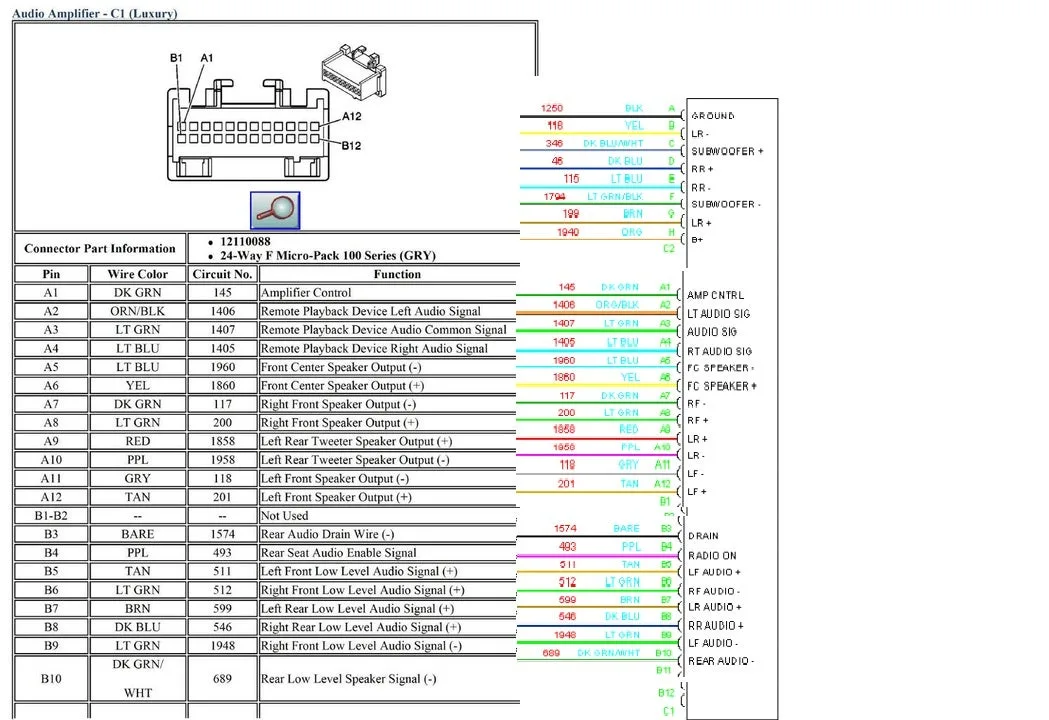Click the DK GRN/WHT wire label in diagram
1049x720 pixels.
pyautogui.click(x=609, y=653)
